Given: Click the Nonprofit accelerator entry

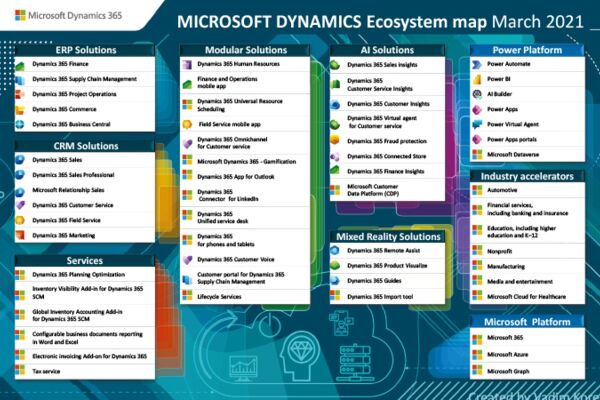Looking at the screenshot, I should [x=527, y=251].
